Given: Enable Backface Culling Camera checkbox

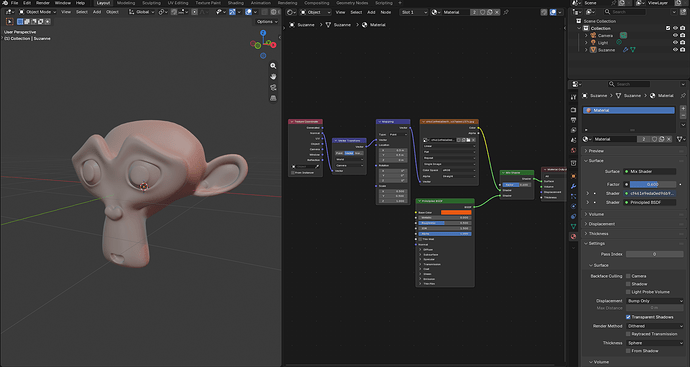Looking at the screenshot, I should point(628,276).
